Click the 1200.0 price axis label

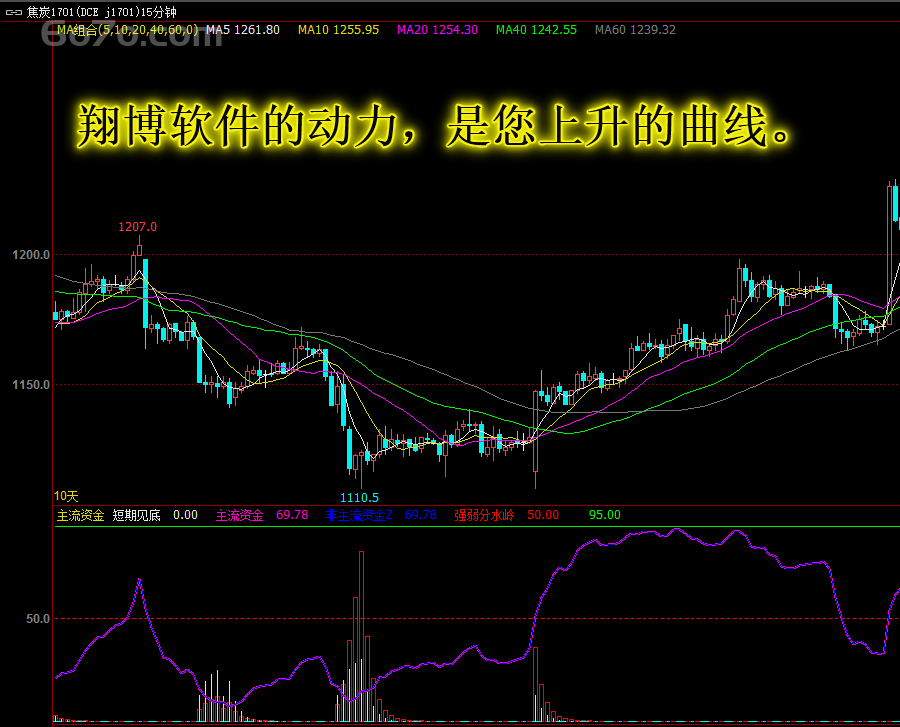(x=31, y=255)
